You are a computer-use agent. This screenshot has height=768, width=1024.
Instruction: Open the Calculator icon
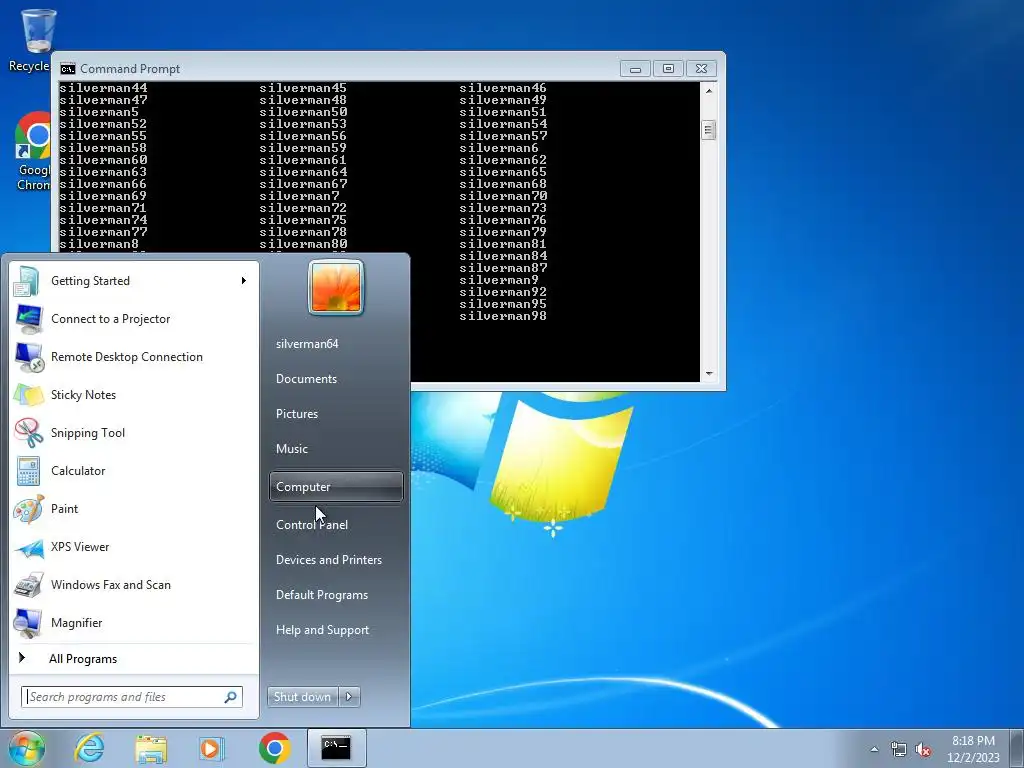click(x=28, y=471)
